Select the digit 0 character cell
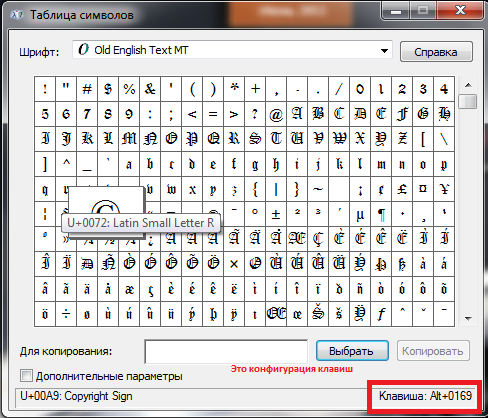Viewport: 488px width, 418px height. click(360, 89)
